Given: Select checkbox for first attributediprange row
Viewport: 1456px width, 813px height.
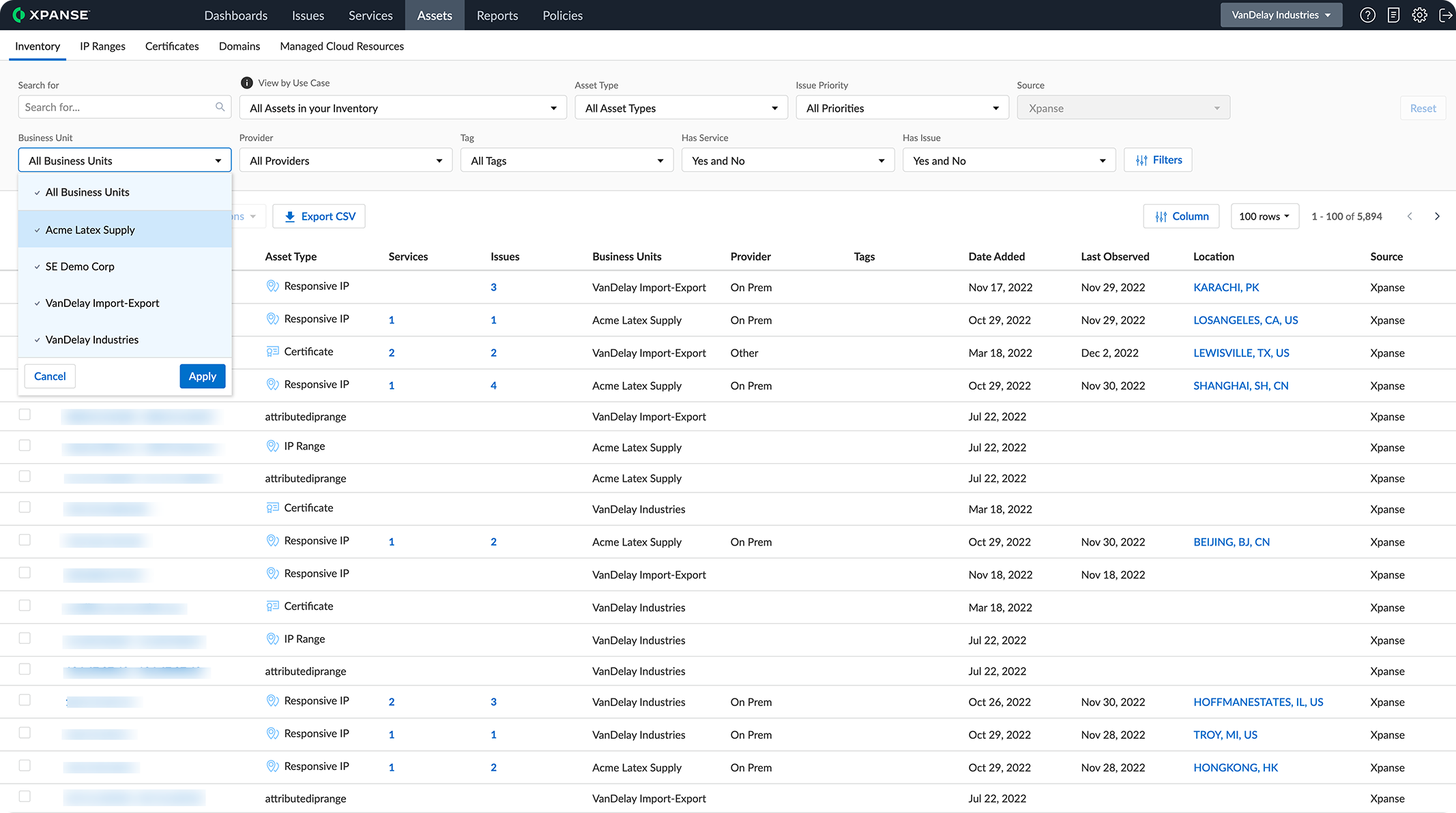Looking at the screenshot, I should click(25, 415).
